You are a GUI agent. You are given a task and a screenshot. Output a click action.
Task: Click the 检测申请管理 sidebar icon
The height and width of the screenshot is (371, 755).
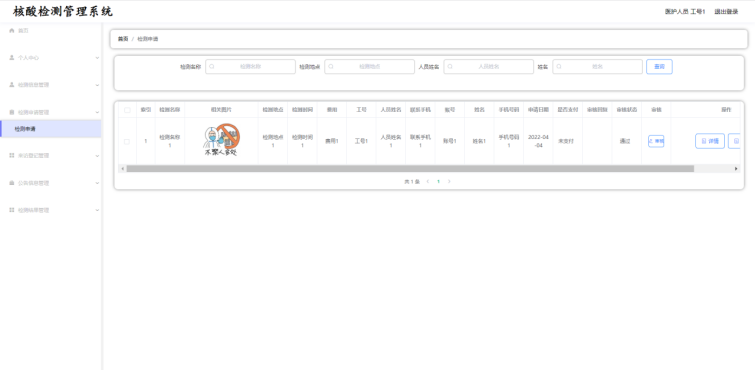12,112
